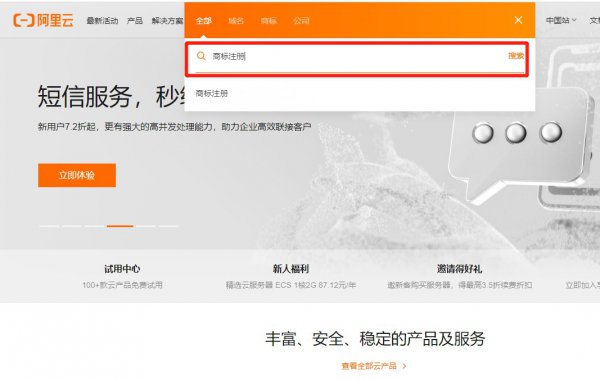Viewport: 600px width, 380px height.
Task: Select the active orange carousel indicator
Action: click(x=120, y=226)
